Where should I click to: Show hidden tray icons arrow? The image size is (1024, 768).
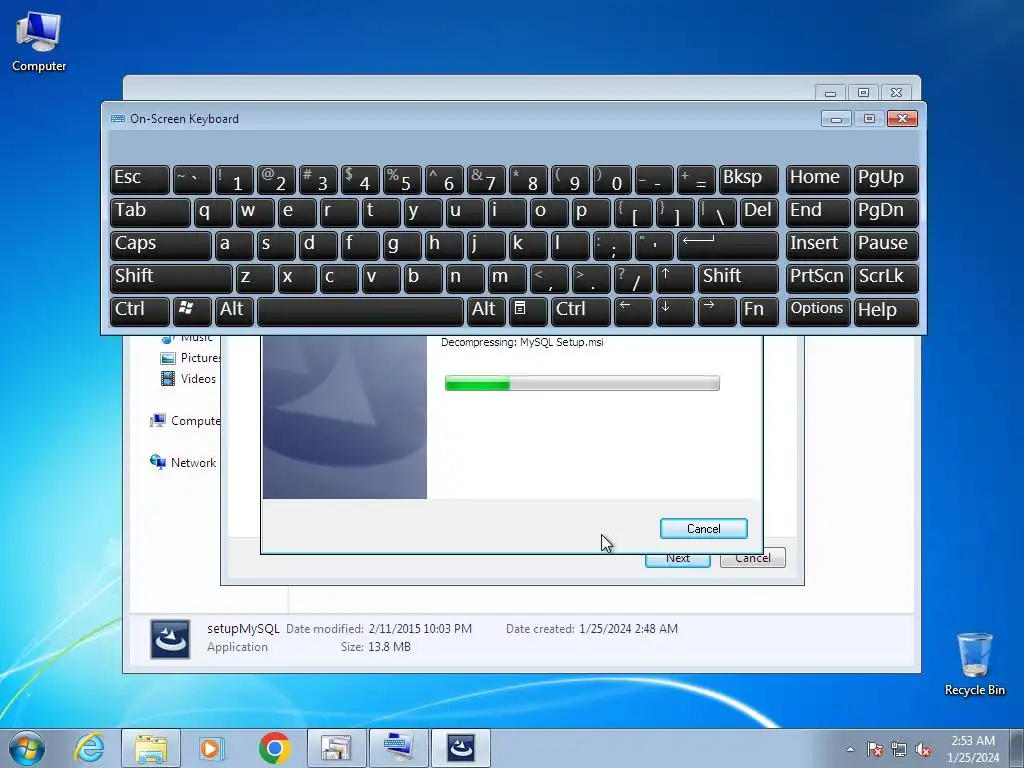(x=850, y=749)
